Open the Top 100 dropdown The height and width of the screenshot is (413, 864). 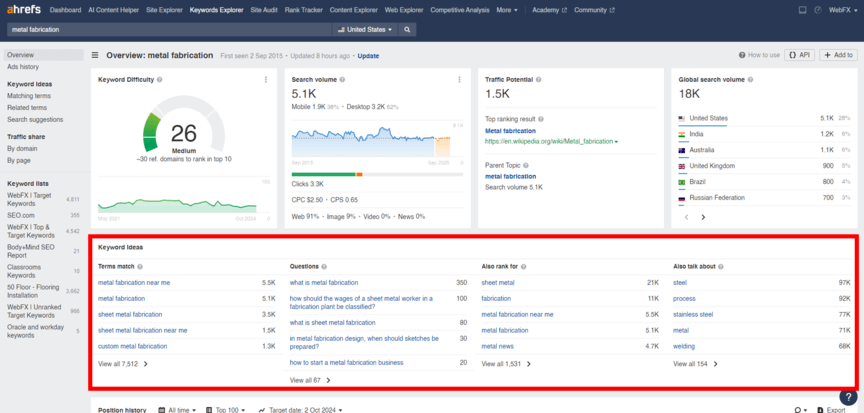[226, 410]
